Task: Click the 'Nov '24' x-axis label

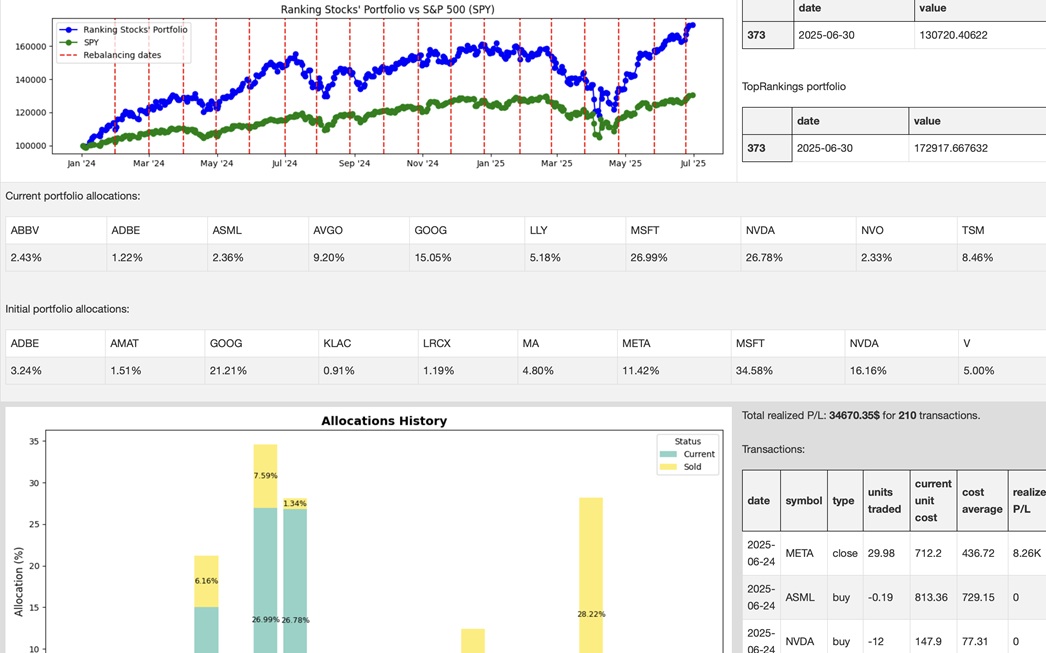Action: pos(422,163)
